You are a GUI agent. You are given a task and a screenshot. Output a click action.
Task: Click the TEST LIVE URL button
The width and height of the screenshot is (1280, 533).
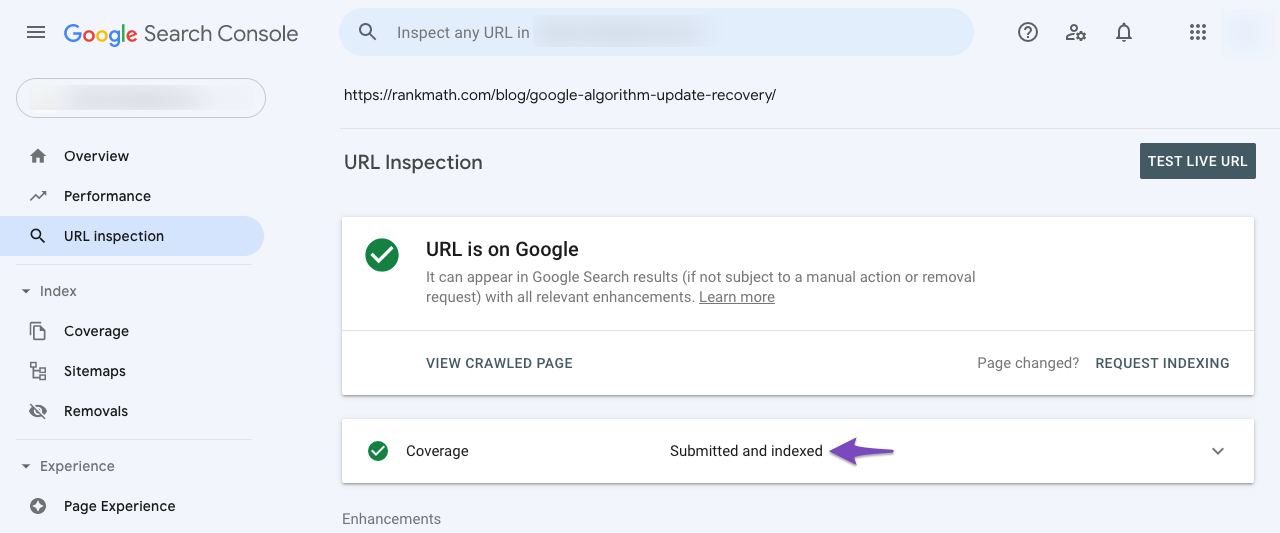tap(1198, 161)
